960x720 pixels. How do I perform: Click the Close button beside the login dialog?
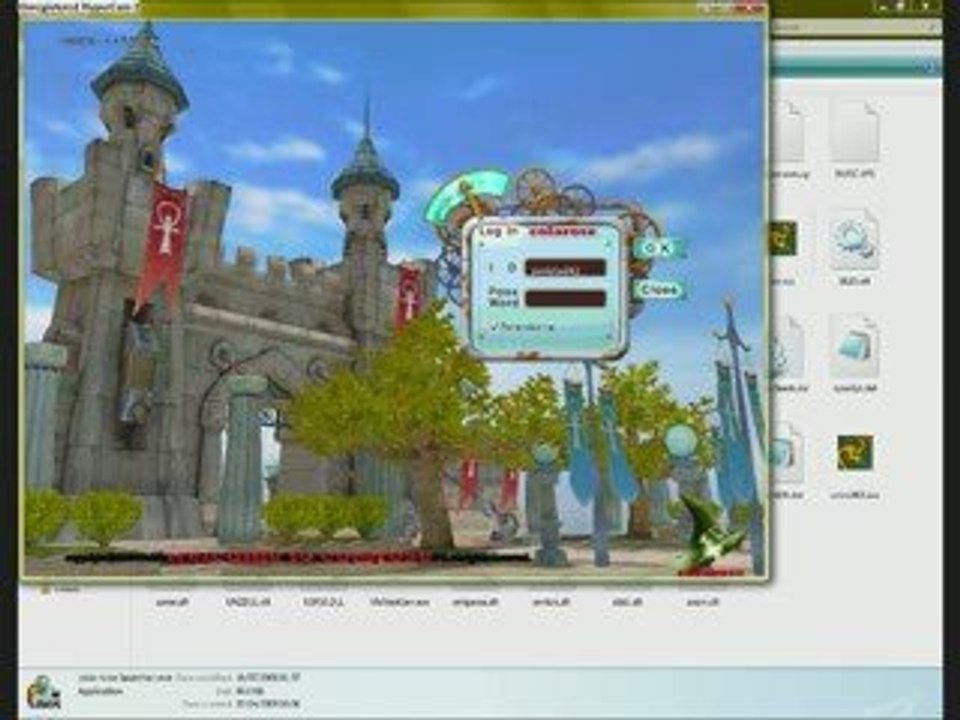[x=659, y=289]
